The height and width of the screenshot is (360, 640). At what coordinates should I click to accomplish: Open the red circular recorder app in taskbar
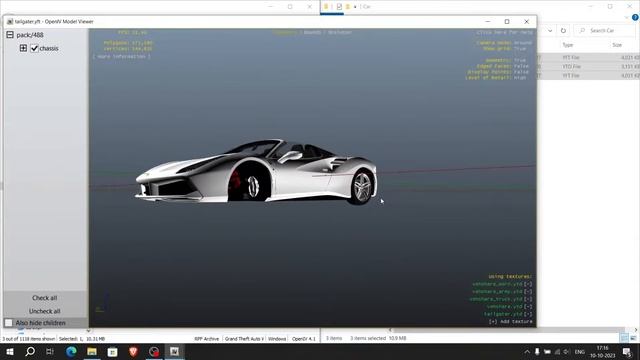point(154,351)
